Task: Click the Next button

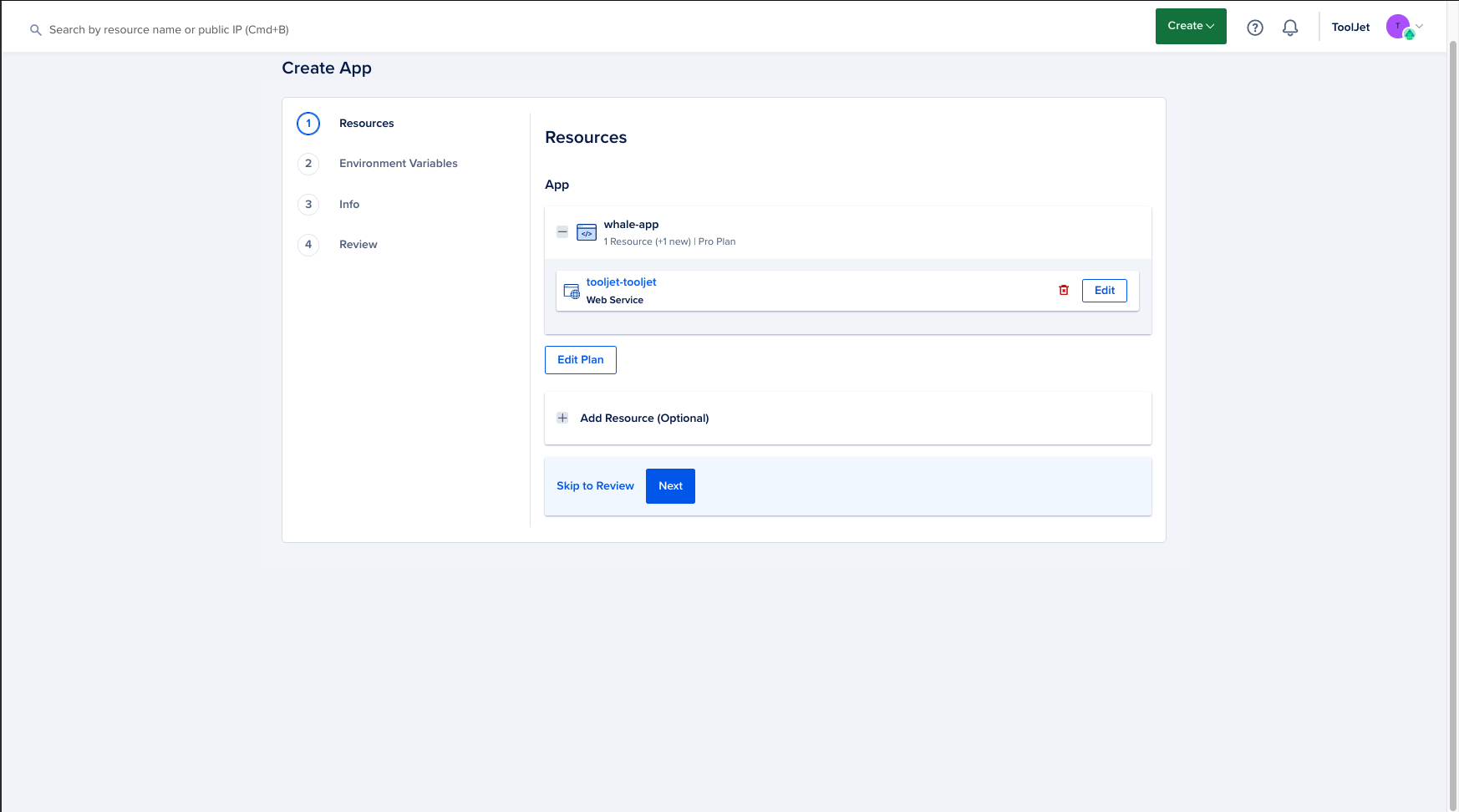Action: point(670,486)
